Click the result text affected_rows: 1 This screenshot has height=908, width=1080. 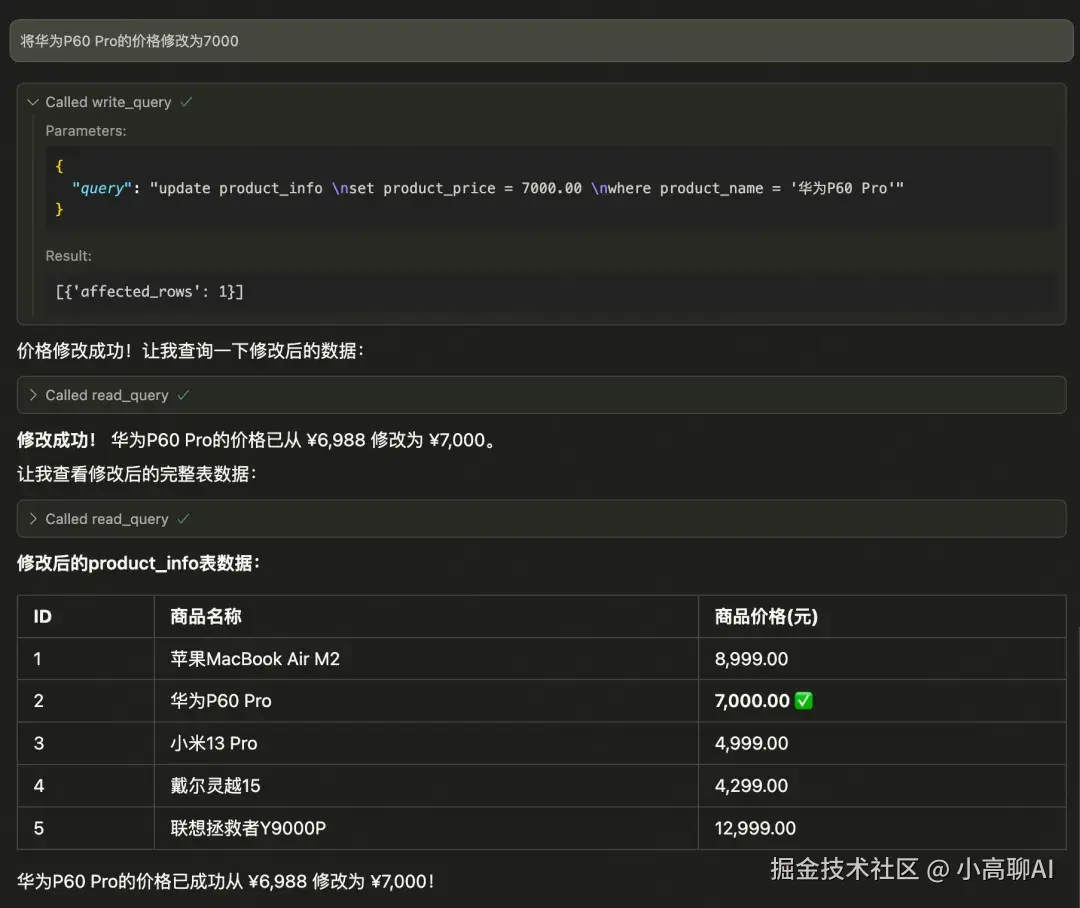[x=149, y=291]
